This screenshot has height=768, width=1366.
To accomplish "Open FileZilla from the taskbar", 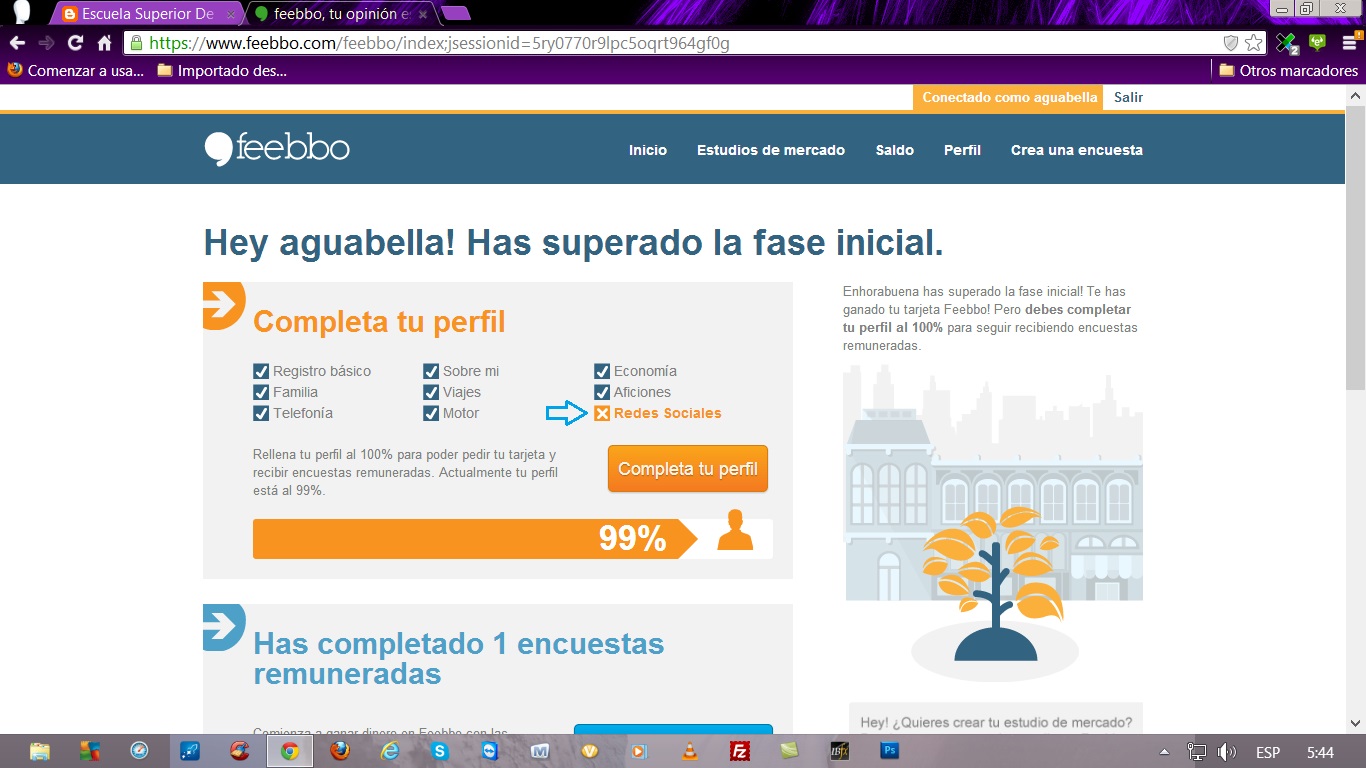I will 739,751.
